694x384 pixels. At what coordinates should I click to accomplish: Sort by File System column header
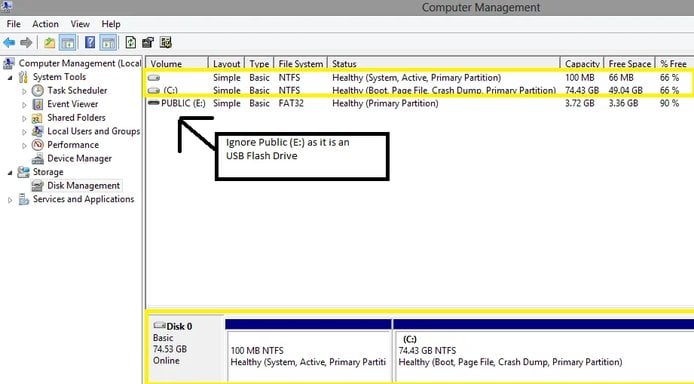(301, 64)
